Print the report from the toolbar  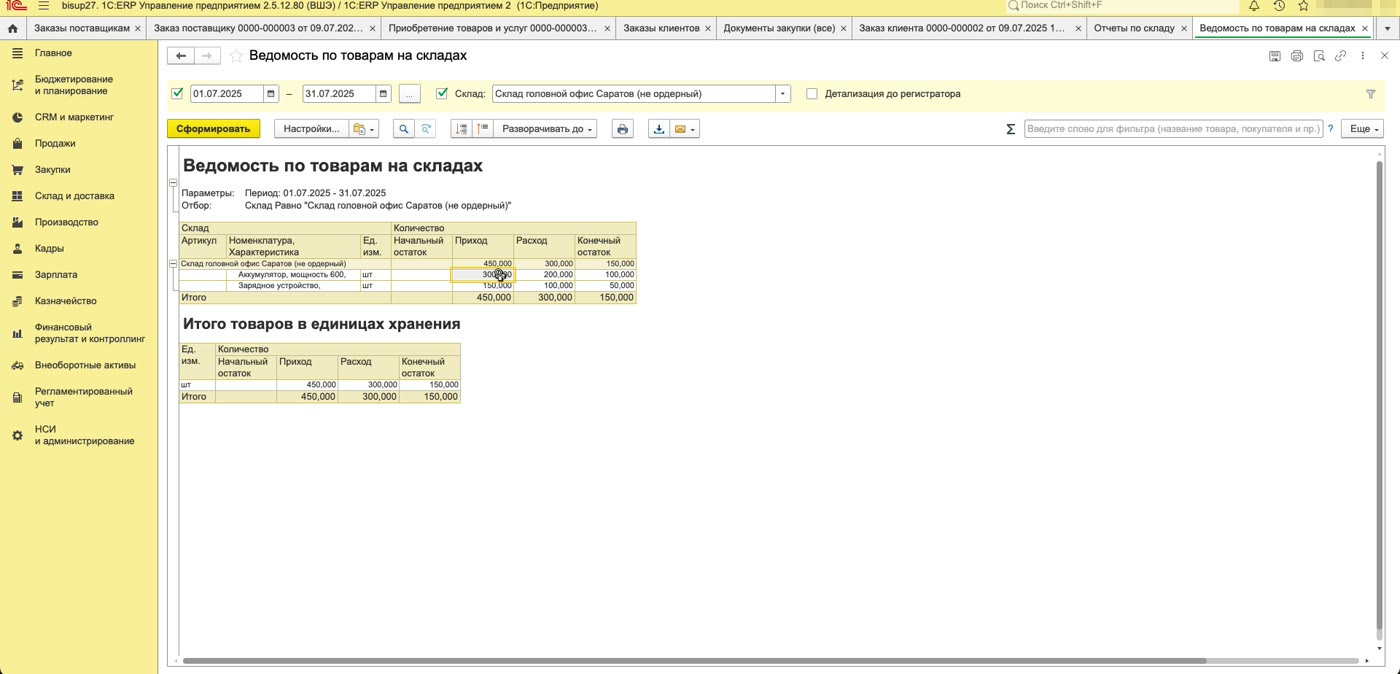tap(623, 129)
